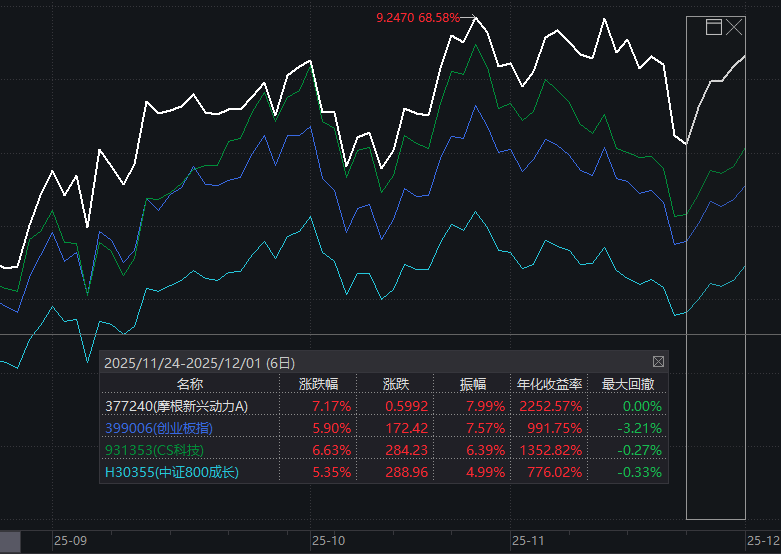The height and width of the screenshot is (554, 781).
Task: Click the 1352.82% annualized return
Action: 551,450
